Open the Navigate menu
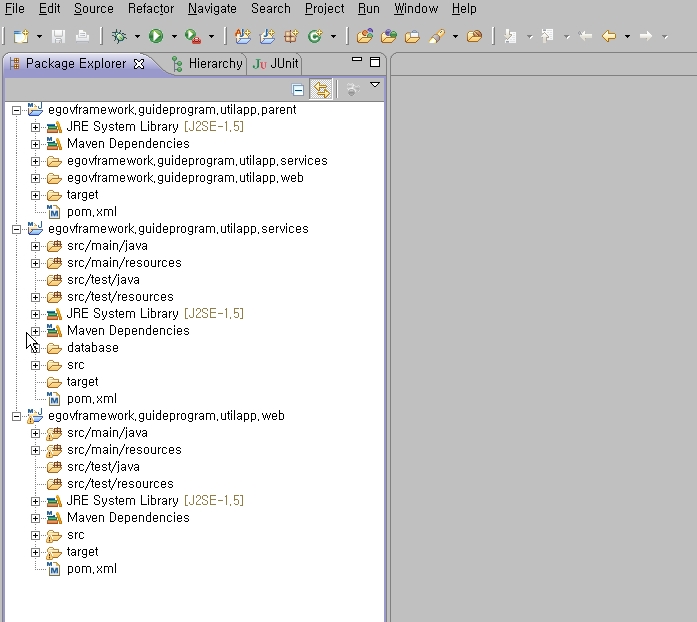This screenshot has width=697, height=622. (212, 9)
